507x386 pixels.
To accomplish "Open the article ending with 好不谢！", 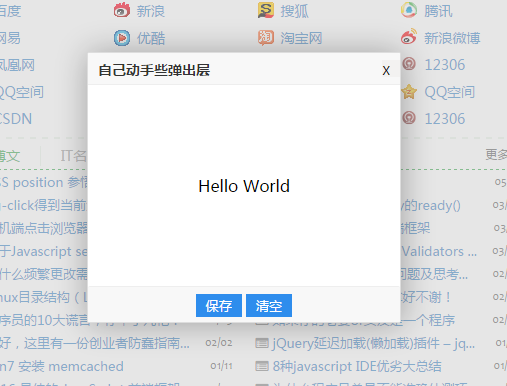I will (426, 297).
